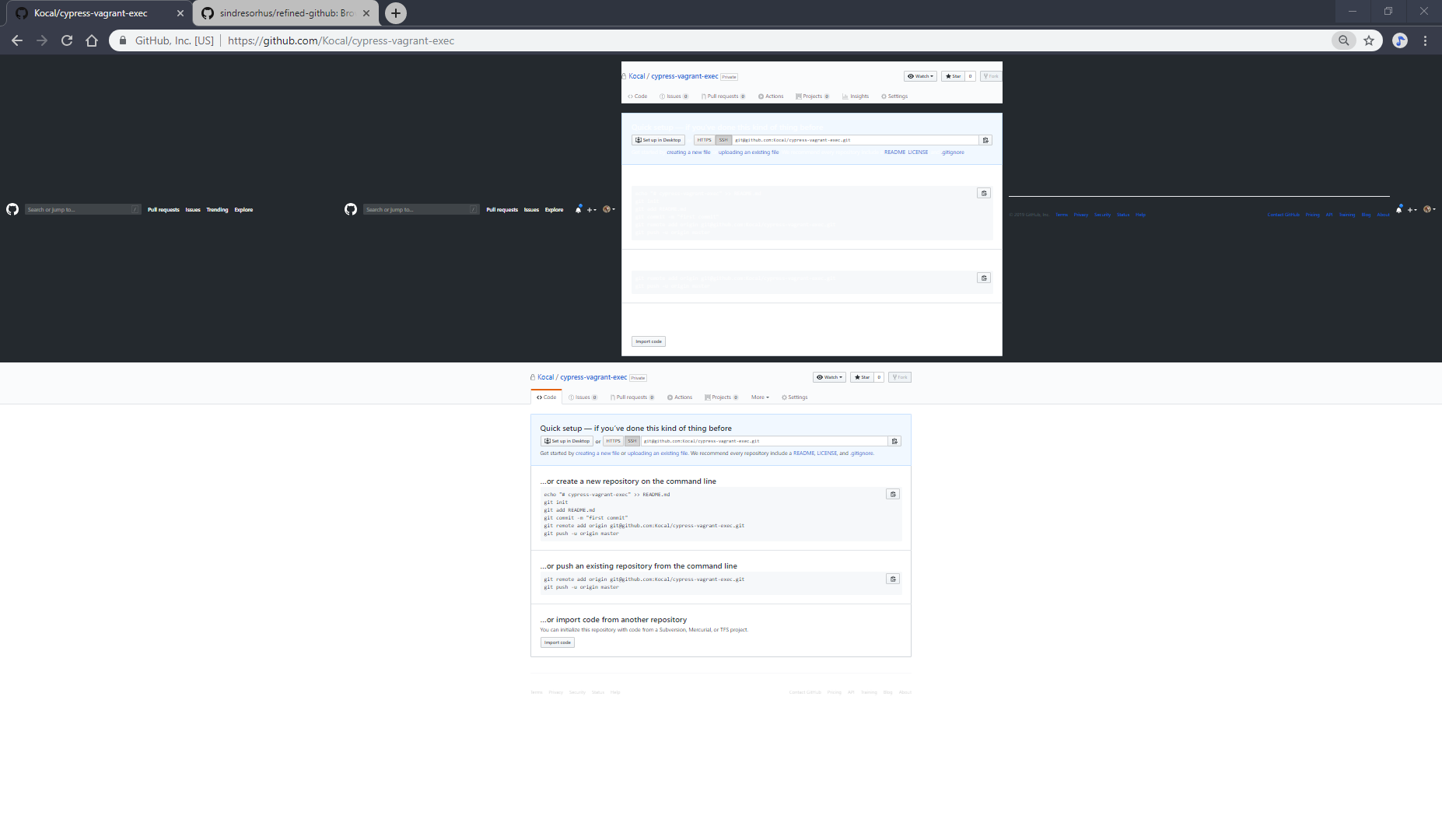
Task: Keep SSH selected for the clone URL
Action: (631, 440)
